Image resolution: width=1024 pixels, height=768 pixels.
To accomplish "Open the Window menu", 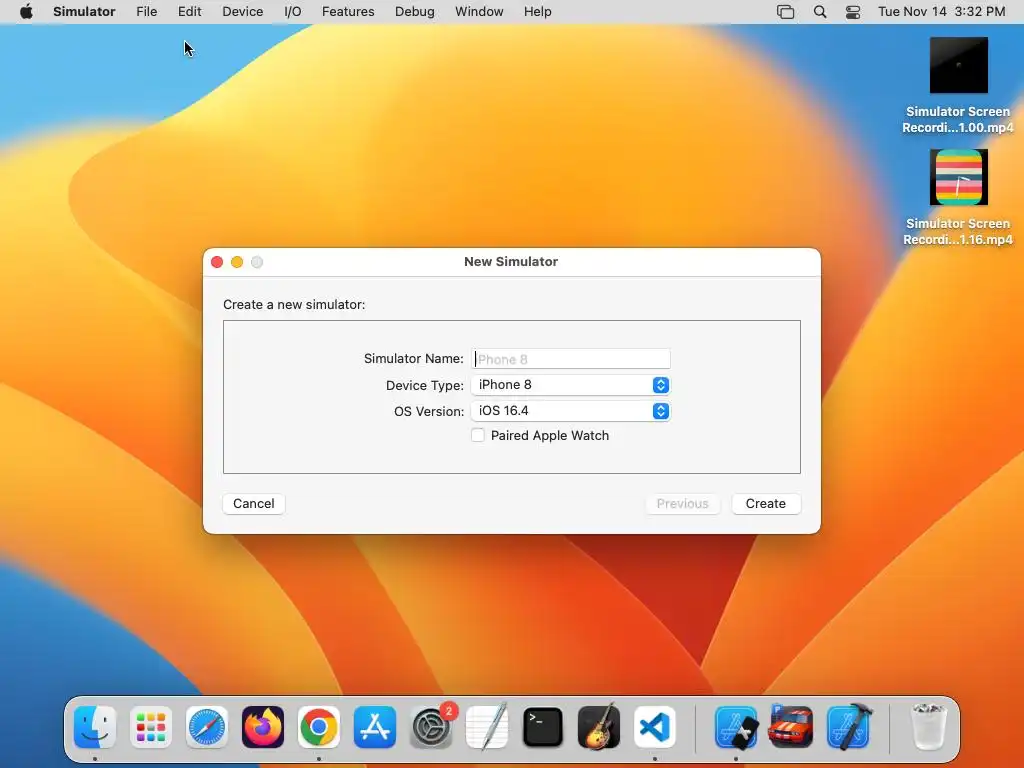I will tap(479, 12).
